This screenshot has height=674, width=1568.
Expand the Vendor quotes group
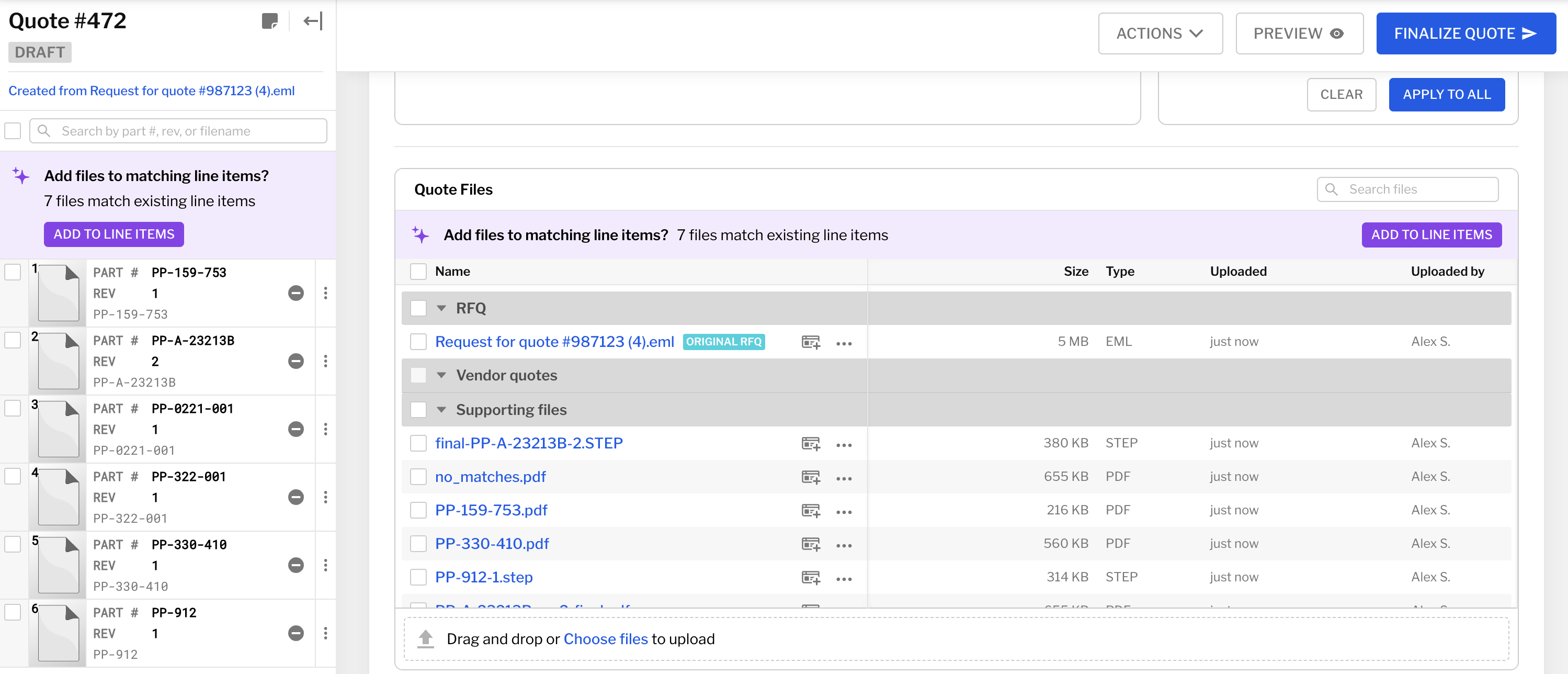[441, 376]
